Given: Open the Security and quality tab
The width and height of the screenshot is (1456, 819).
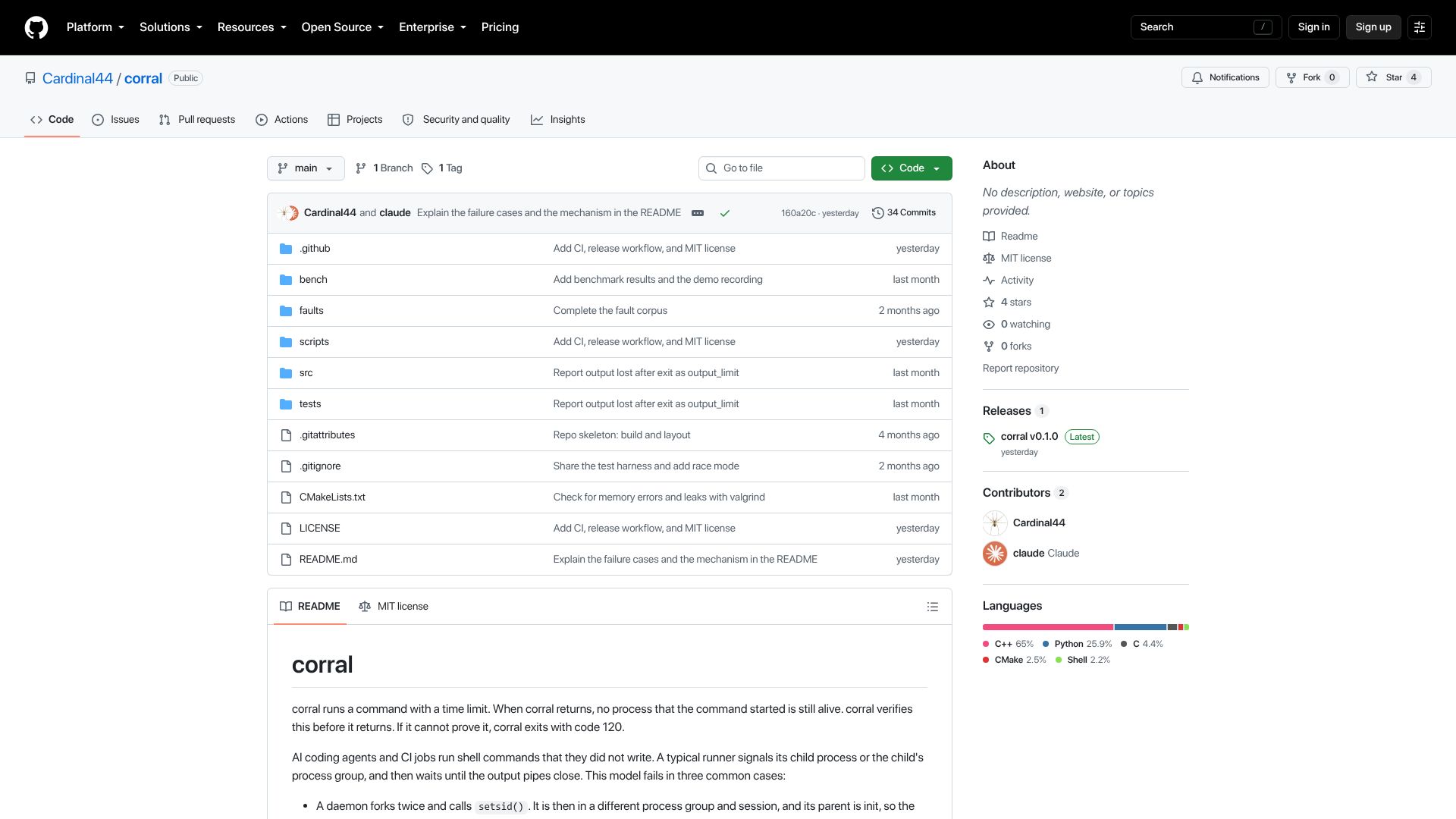Looking at the screenshot, I should [456, 120].
